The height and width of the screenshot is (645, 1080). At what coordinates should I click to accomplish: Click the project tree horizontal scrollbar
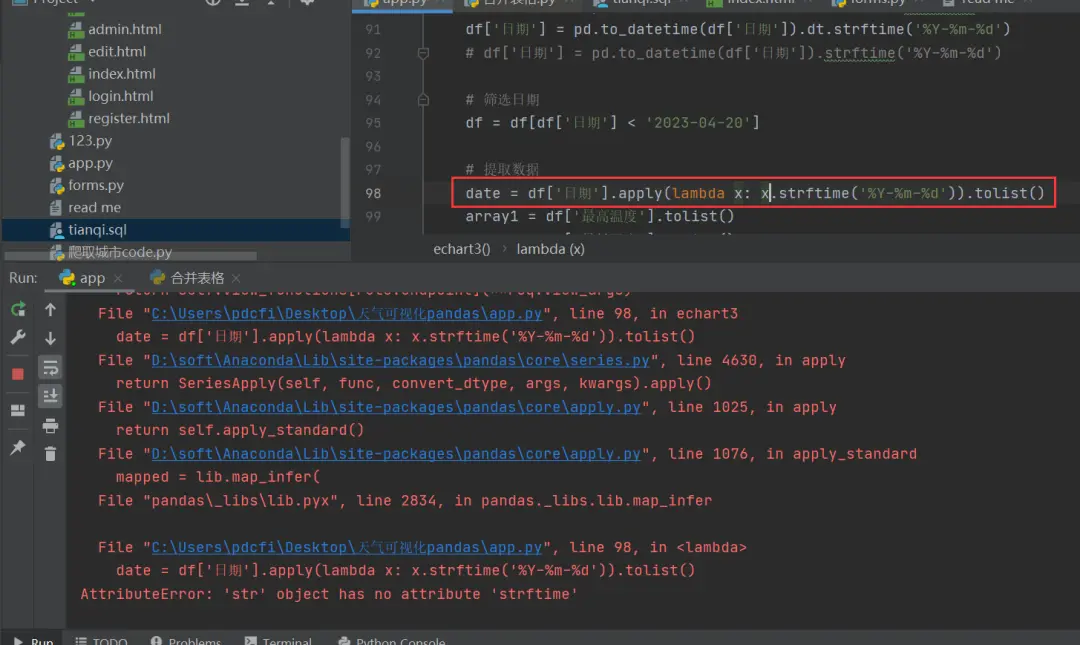coord(154,256)
